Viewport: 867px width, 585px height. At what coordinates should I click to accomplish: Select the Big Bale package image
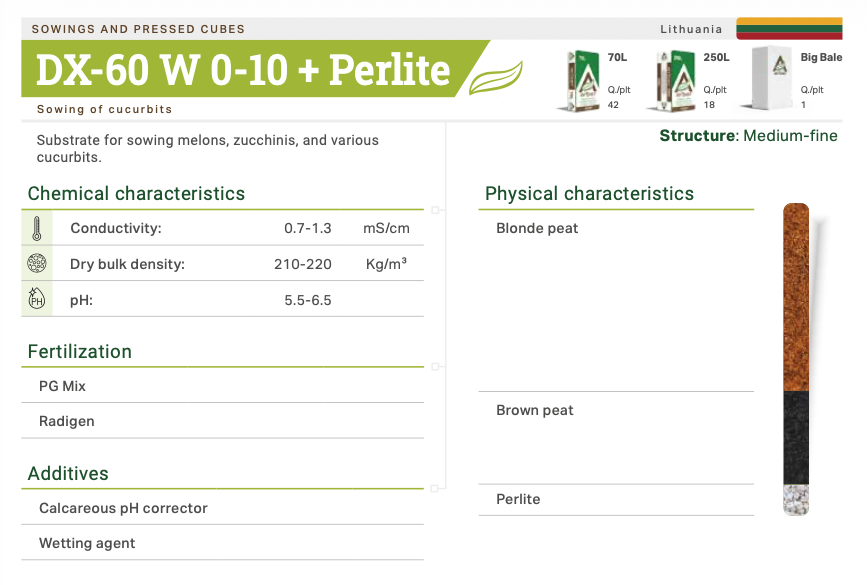click(x=770, y=78)
